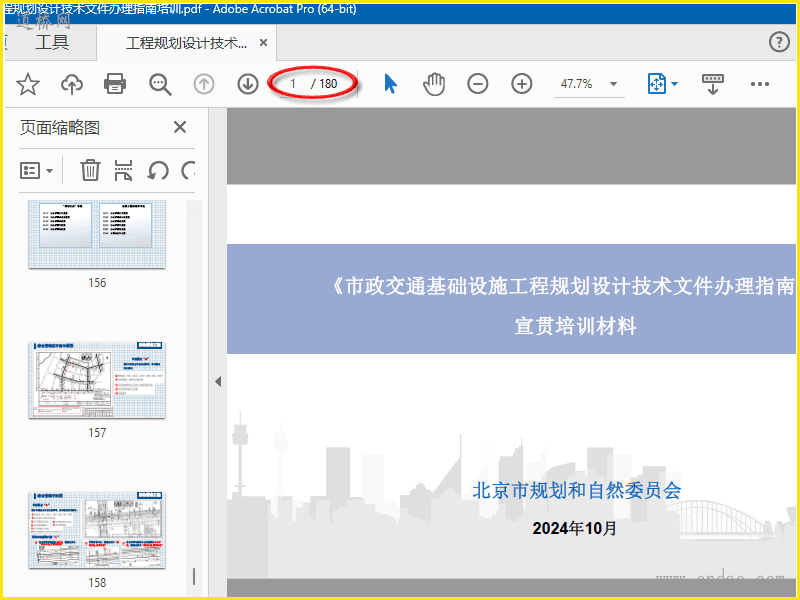Image resolution: width=800 pixels, height=600 pixels.
Task: Click the current page number field
Action: pos(293,84)
